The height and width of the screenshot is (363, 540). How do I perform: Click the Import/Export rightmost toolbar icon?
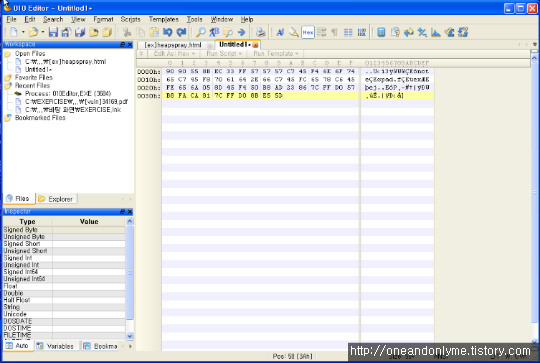pos(463,32)
